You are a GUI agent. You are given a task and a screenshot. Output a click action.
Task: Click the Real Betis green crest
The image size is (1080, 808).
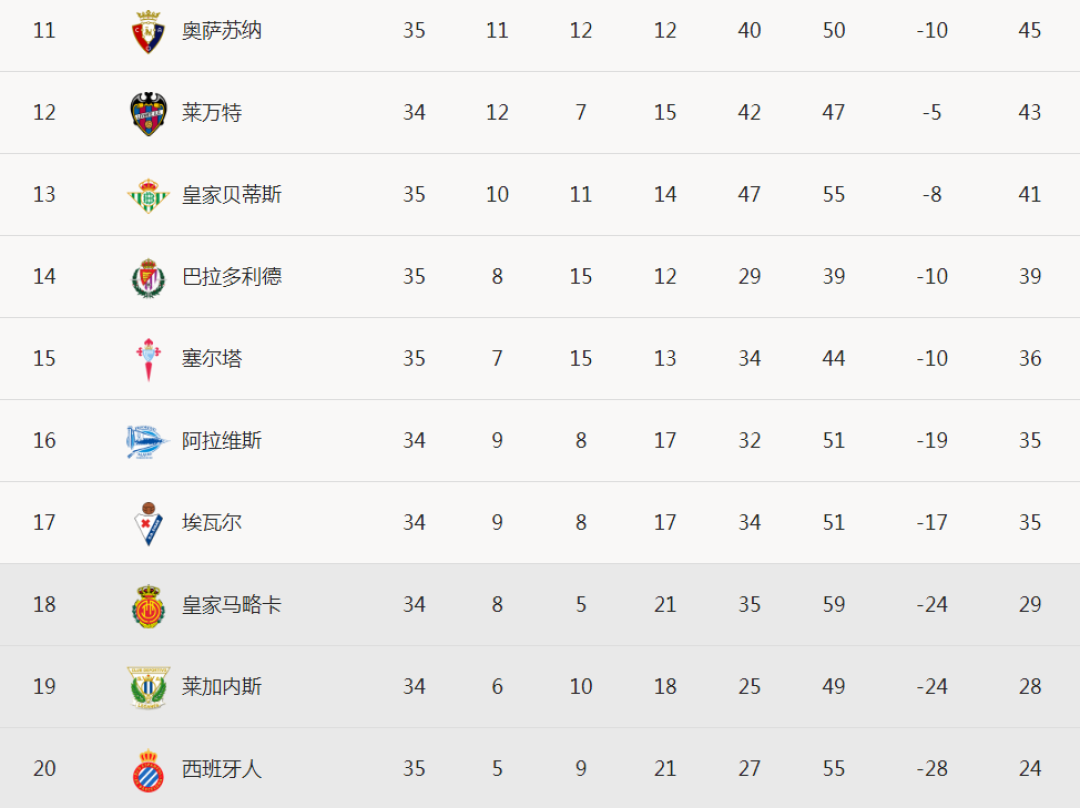click(x=148, y=195)
